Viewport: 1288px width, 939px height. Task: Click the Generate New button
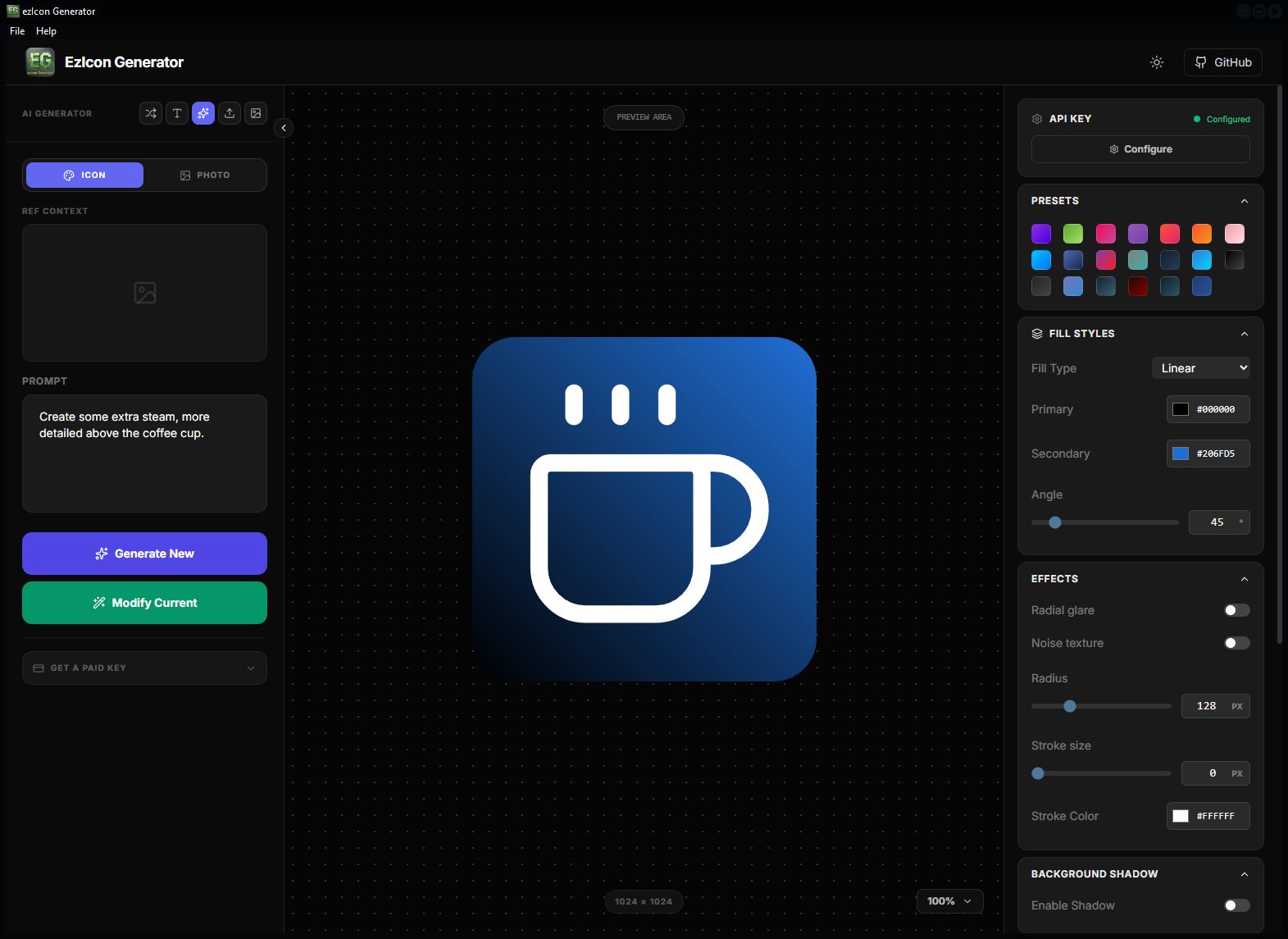click(144, 554)
